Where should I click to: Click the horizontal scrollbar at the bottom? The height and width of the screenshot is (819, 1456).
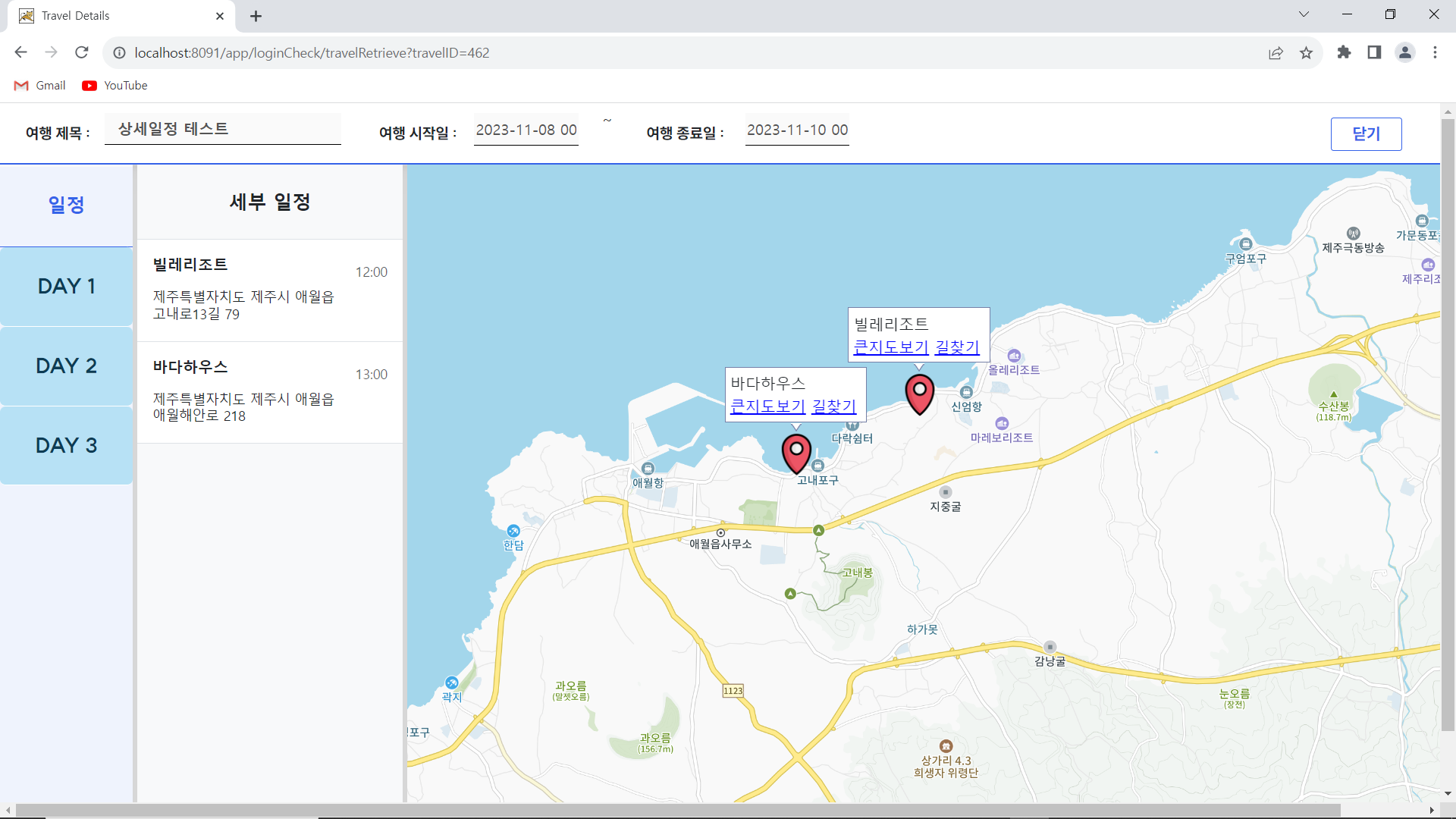click(x=677, y=810)
